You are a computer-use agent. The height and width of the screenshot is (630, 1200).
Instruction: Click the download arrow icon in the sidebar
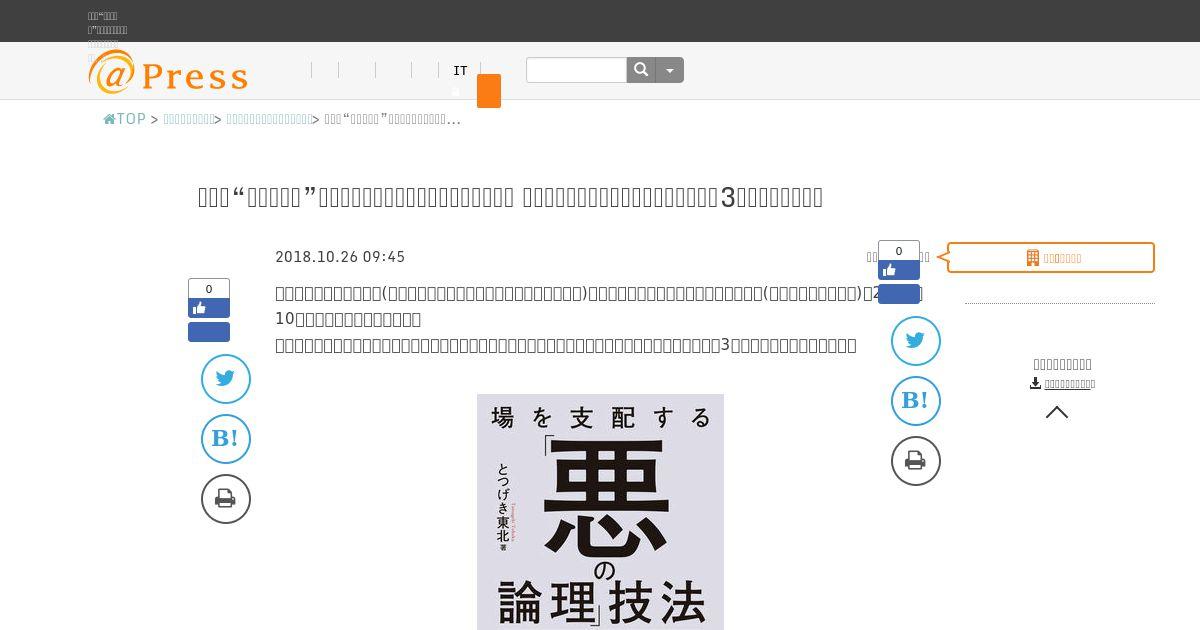(1035, 383)
